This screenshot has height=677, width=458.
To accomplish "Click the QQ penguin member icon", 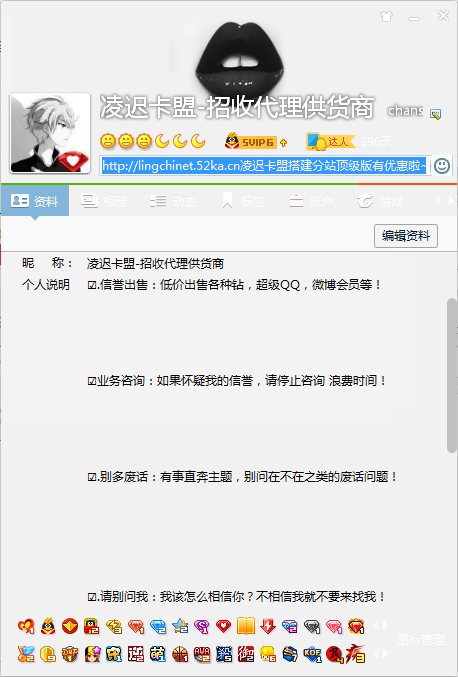I will point(48,626).
